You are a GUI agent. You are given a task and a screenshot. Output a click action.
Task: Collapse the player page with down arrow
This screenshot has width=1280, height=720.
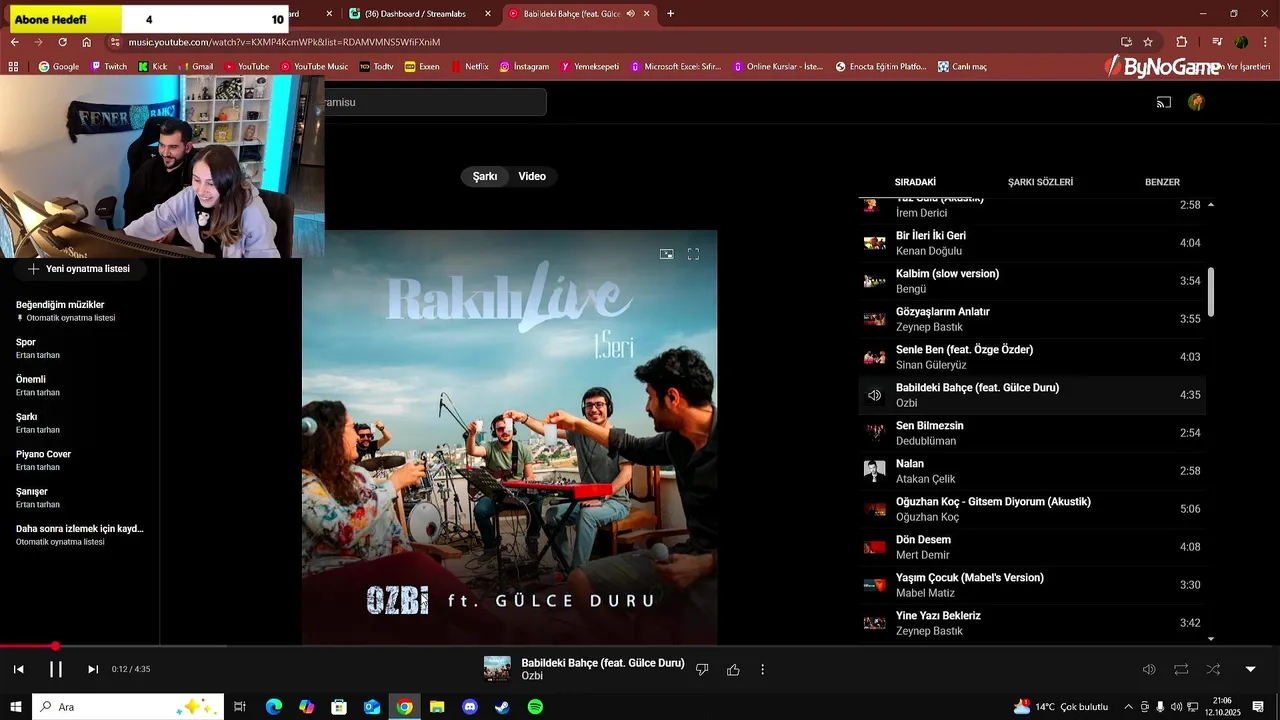click(1250, 669)
